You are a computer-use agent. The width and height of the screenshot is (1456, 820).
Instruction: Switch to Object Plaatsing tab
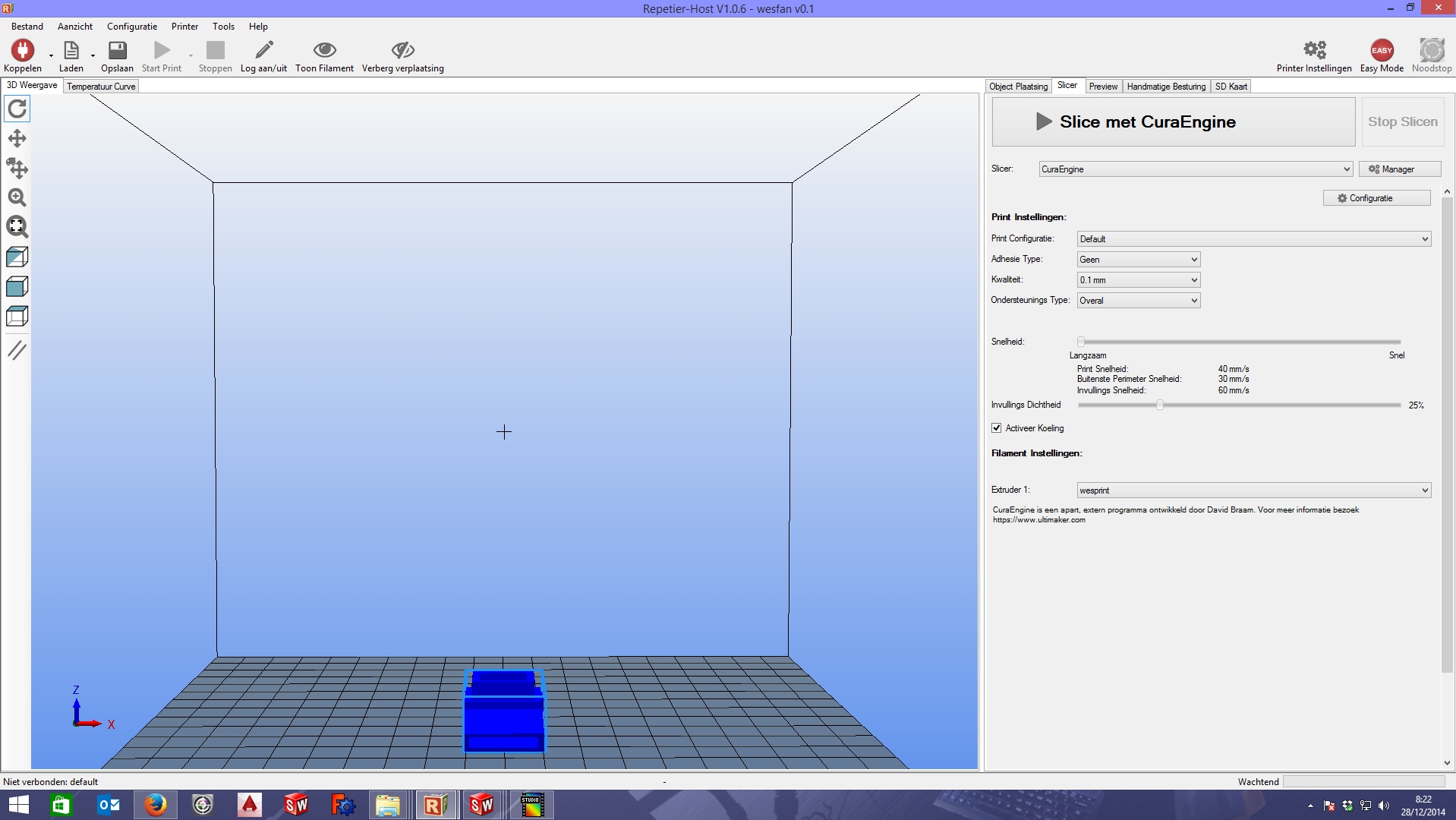coord(1018,87)
